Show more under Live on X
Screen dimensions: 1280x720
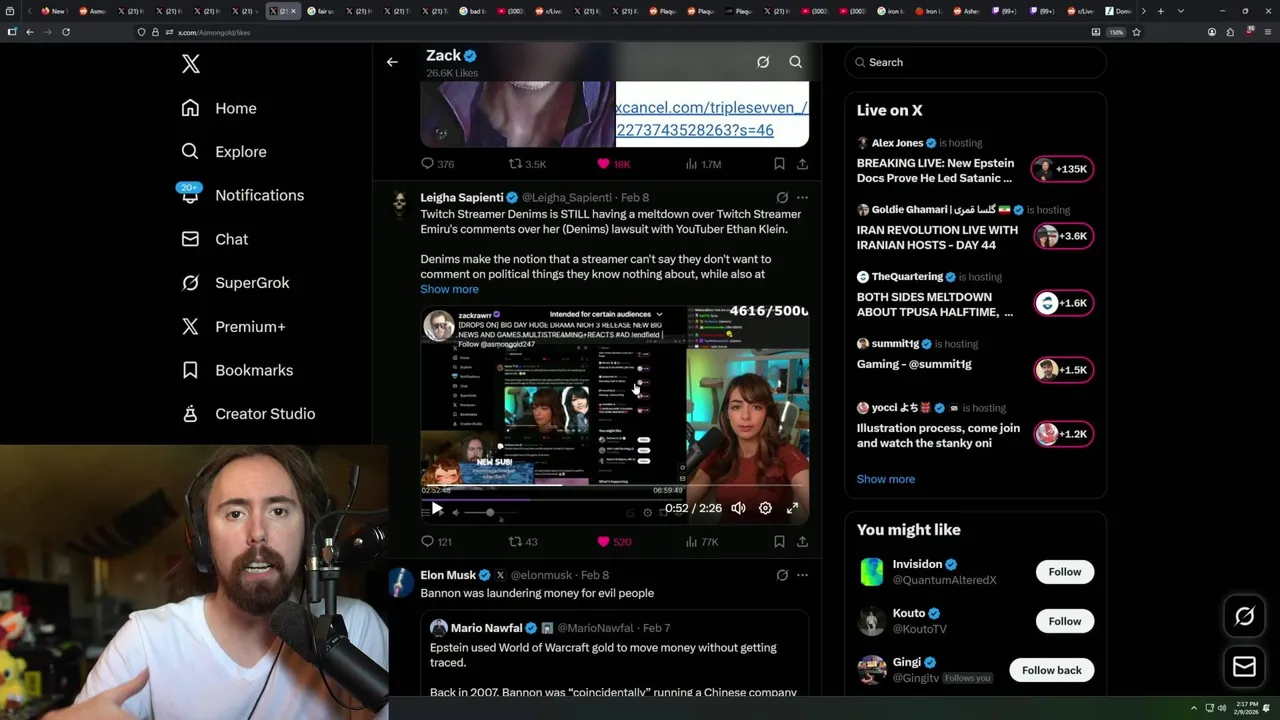(x=886, y=479)
